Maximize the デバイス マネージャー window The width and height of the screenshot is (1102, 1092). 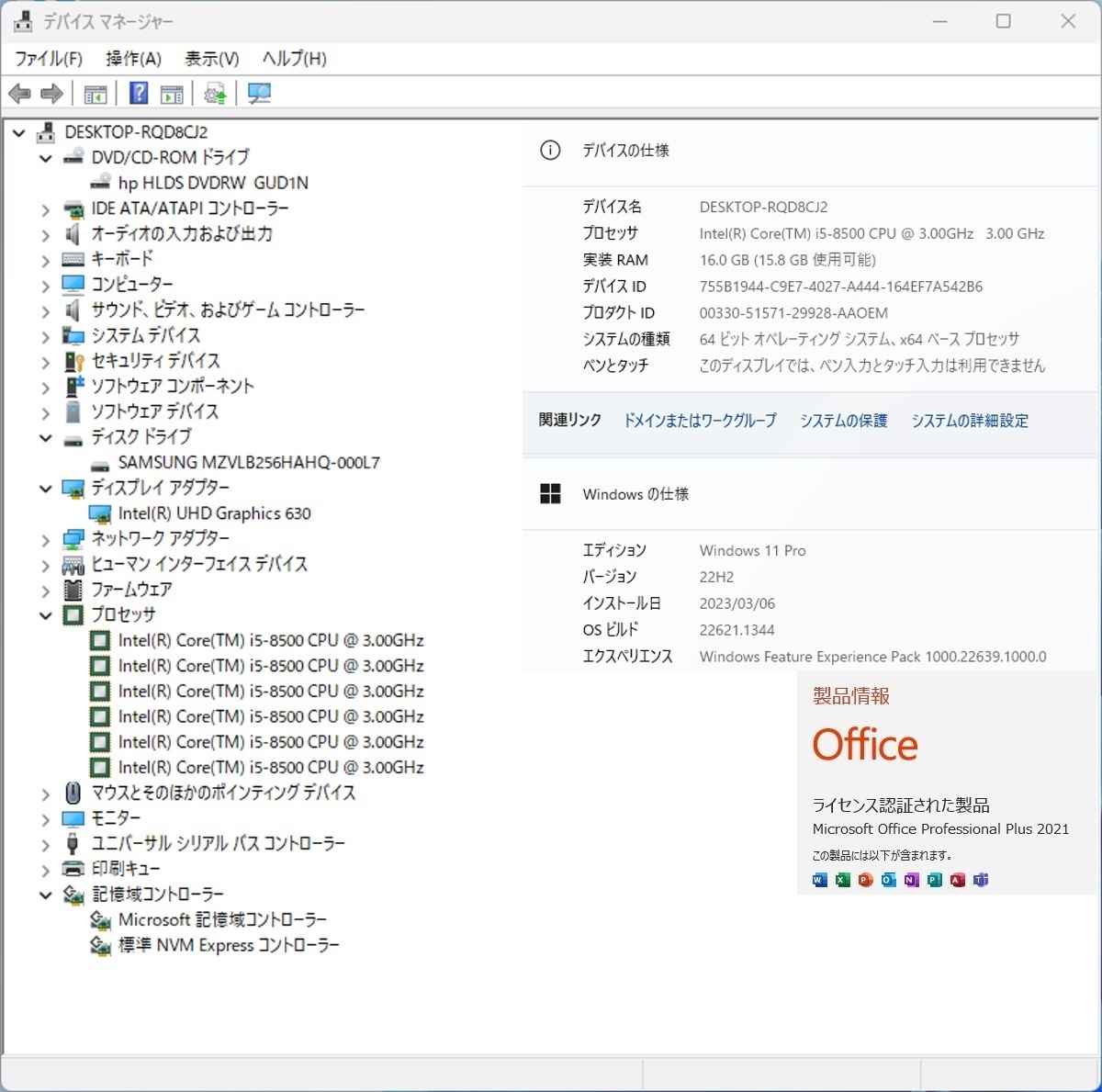[x=1004, y=21]
